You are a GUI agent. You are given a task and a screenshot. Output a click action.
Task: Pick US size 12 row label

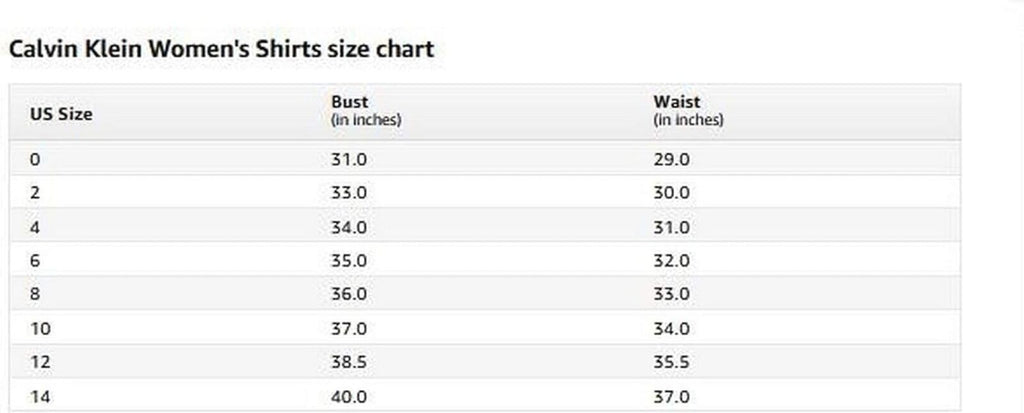39,363
